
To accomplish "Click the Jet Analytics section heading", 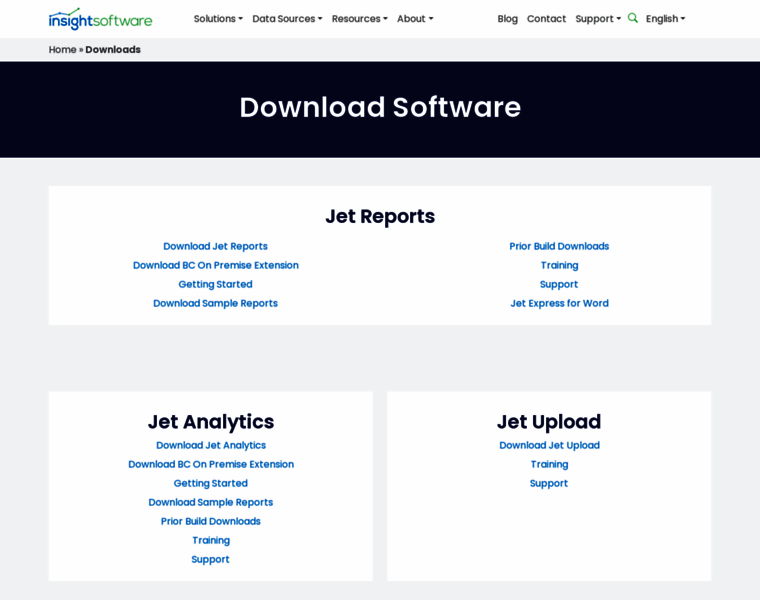I will pos(211,422).
